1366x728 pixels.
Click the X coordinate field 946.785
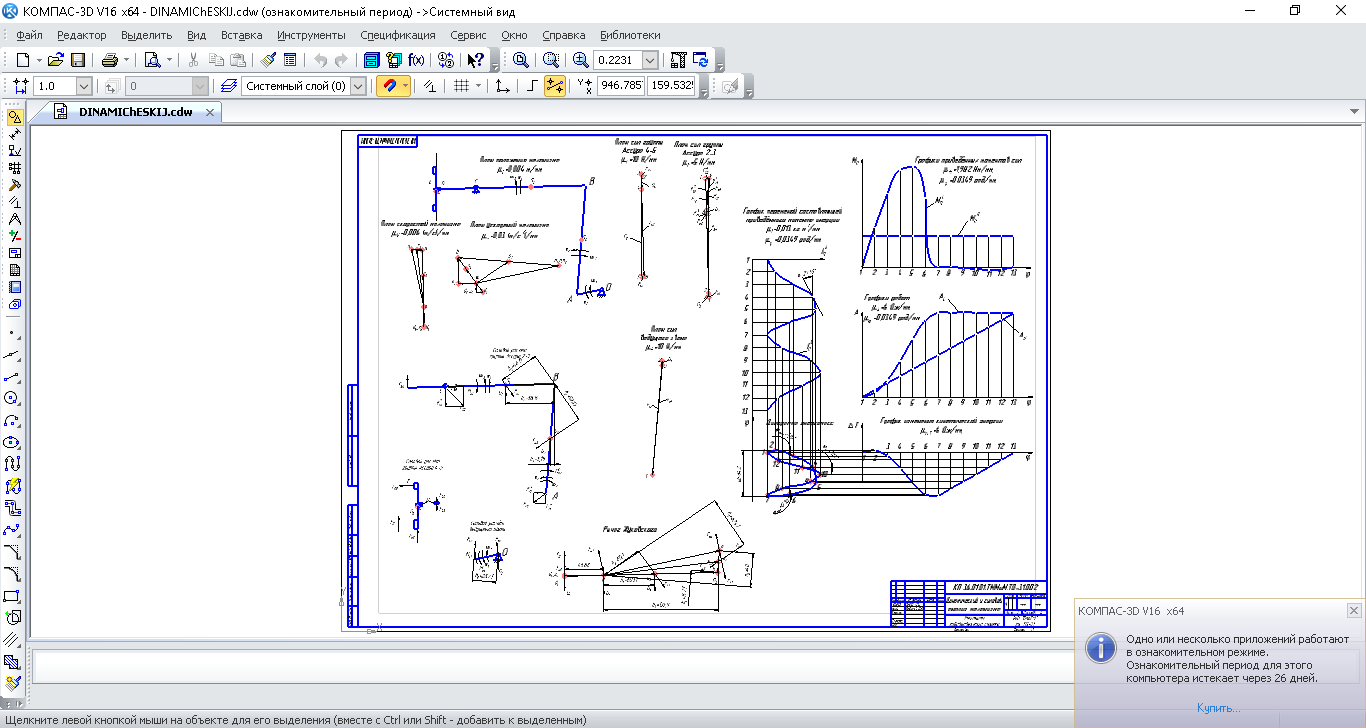click(621, 86)
